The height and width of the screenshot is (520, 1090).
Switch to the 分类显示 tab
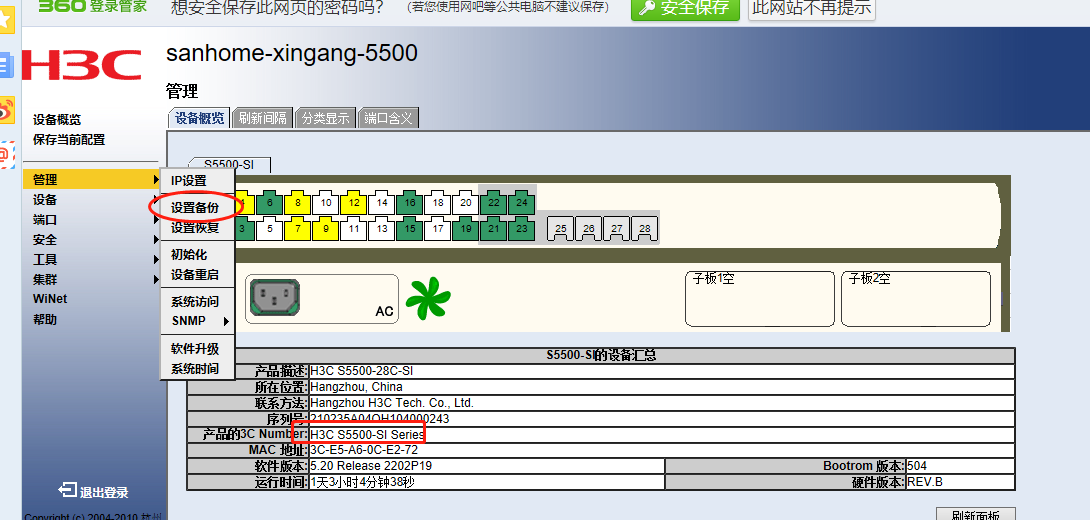(x=325, y=118)
